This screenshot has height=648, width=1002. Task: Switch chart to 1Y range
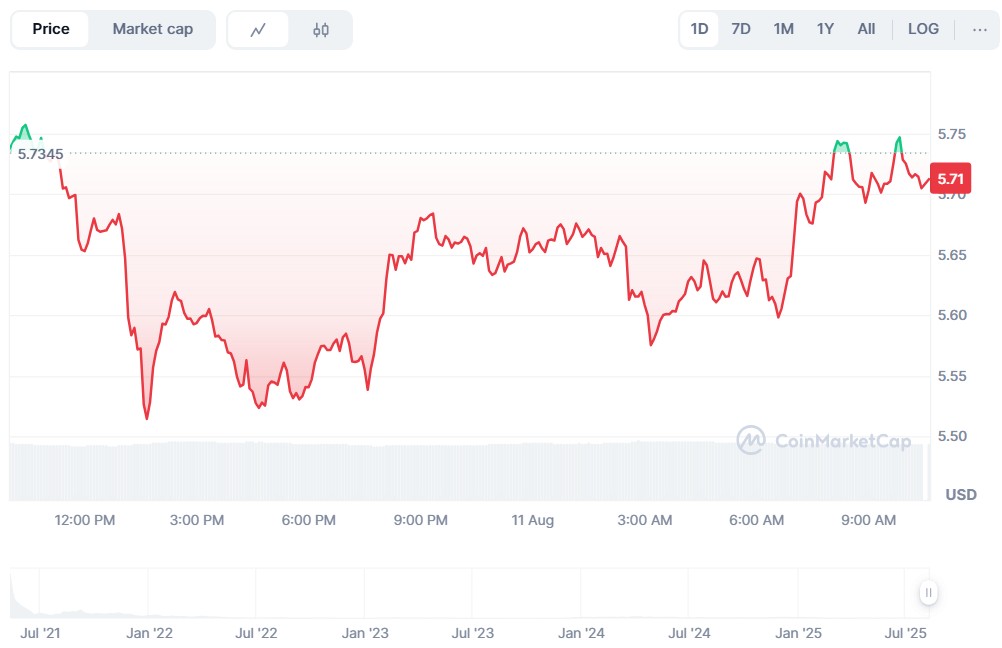coord(825,29)
